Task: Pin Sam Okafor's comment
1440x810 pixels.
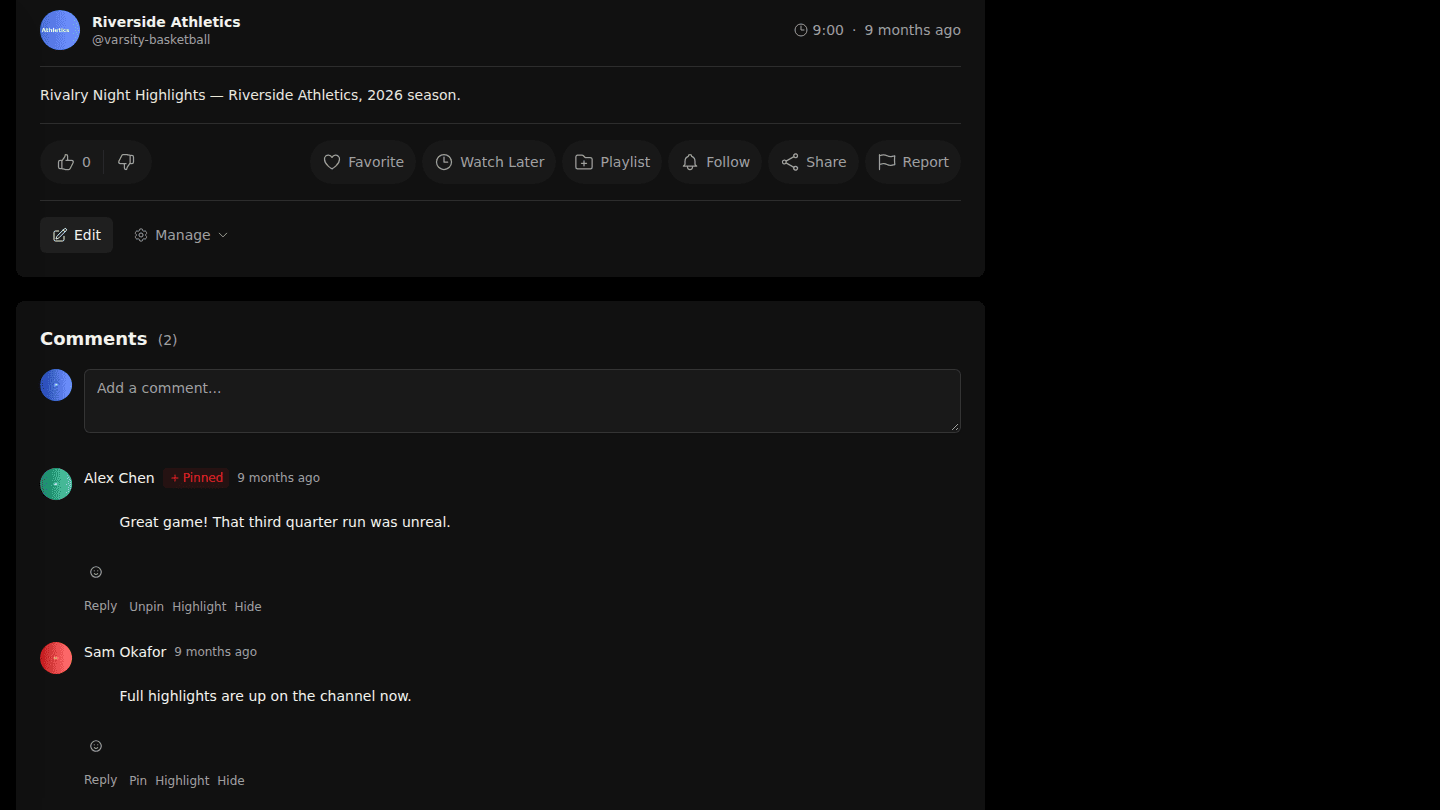Action: pos(138,781)
